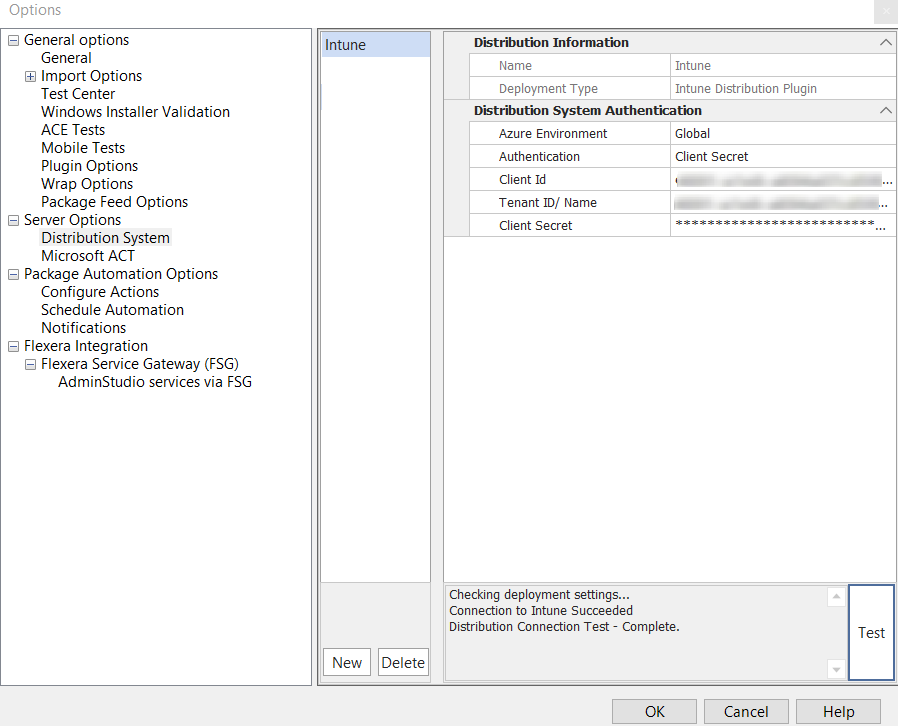Collapse the Distribution Information section

point(885,42)
